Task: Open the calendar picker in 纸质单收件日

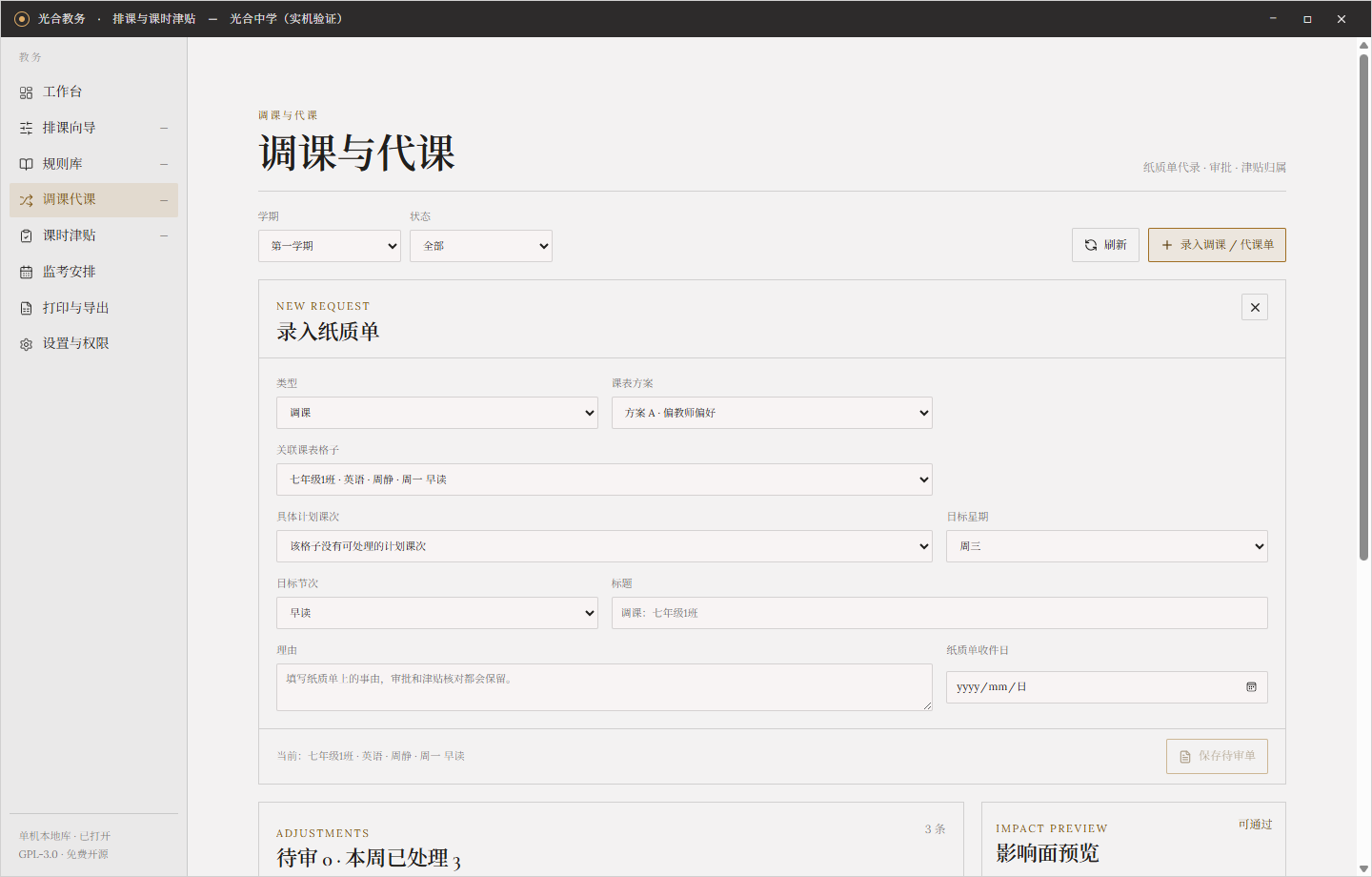Action: click(x=1251, y=686)
